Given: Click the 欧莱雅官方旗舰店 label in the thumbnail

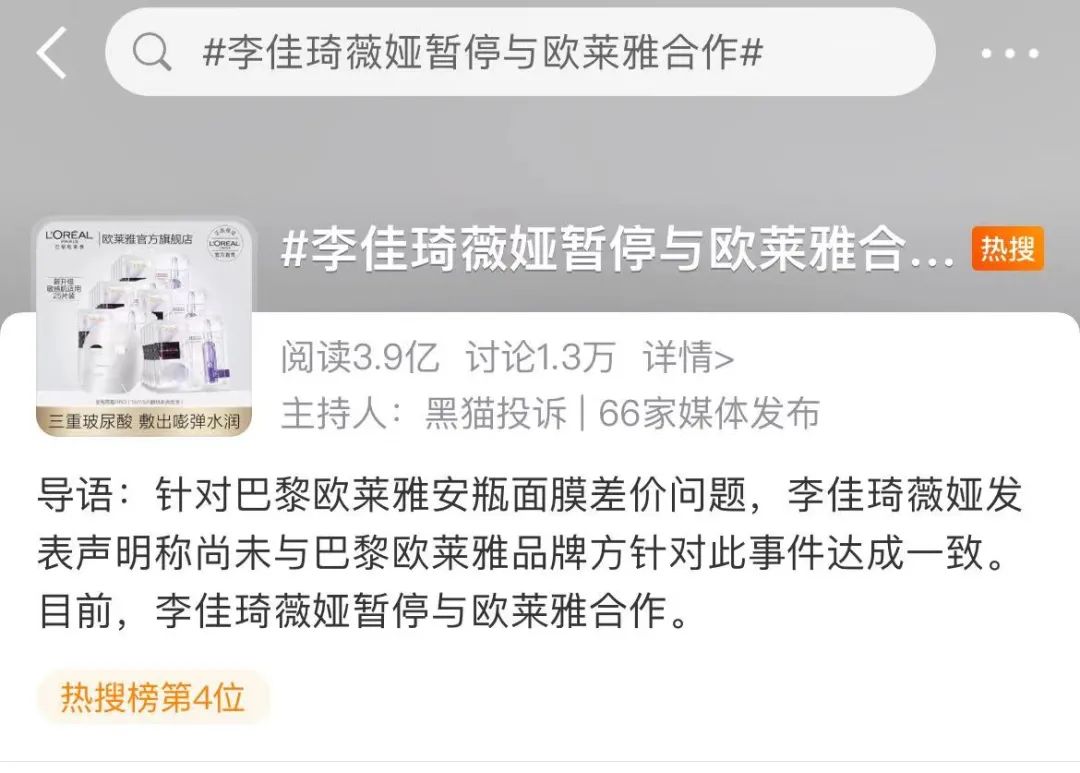Looking at the screenshot, I should point(147,239).
